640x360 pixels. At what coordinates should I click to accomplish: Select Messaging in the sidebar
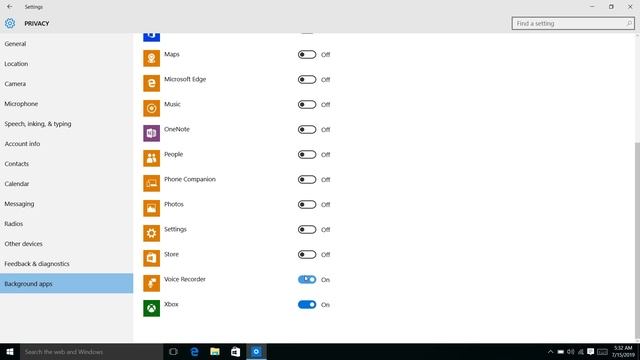click(x=66, y=204)
